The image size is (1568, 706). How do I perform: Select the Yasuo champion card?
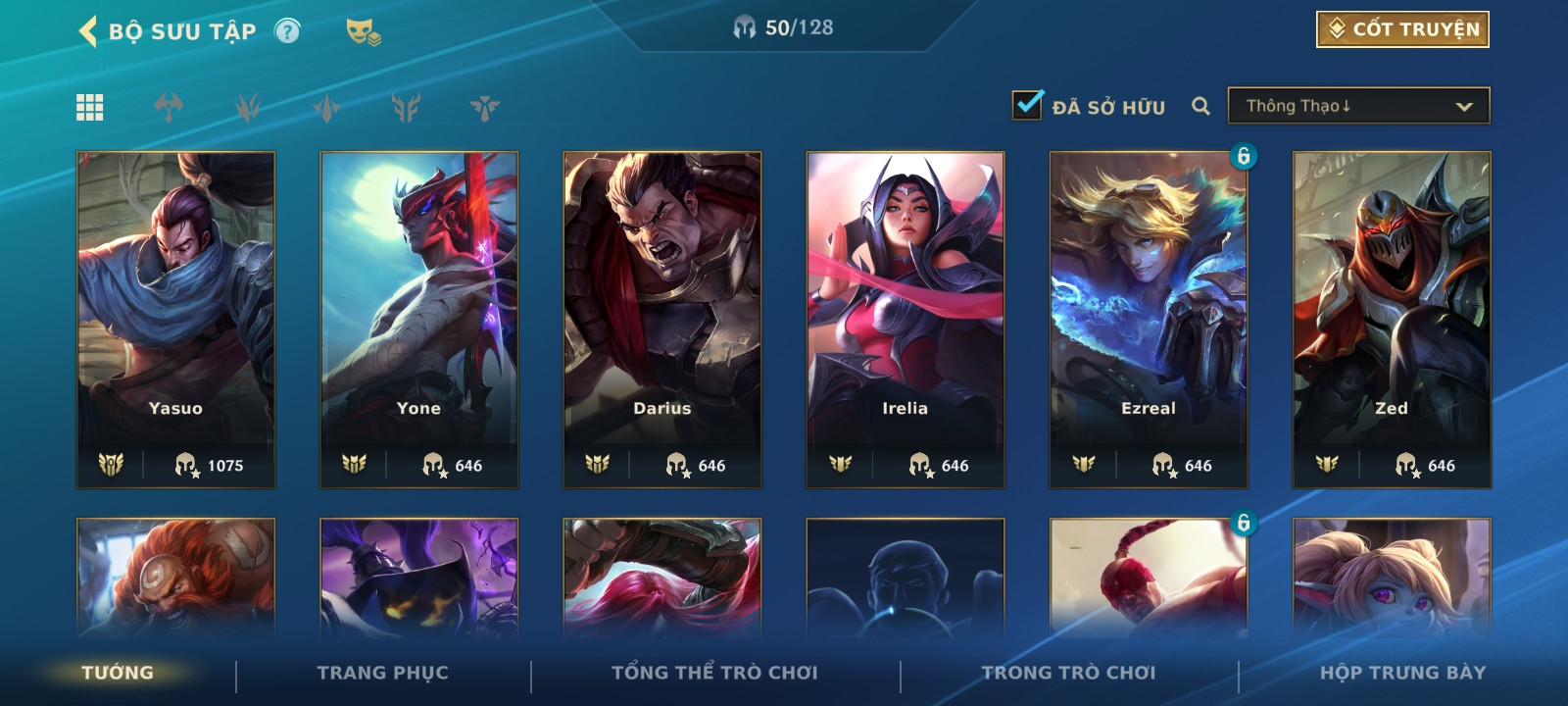coord(175,320)
